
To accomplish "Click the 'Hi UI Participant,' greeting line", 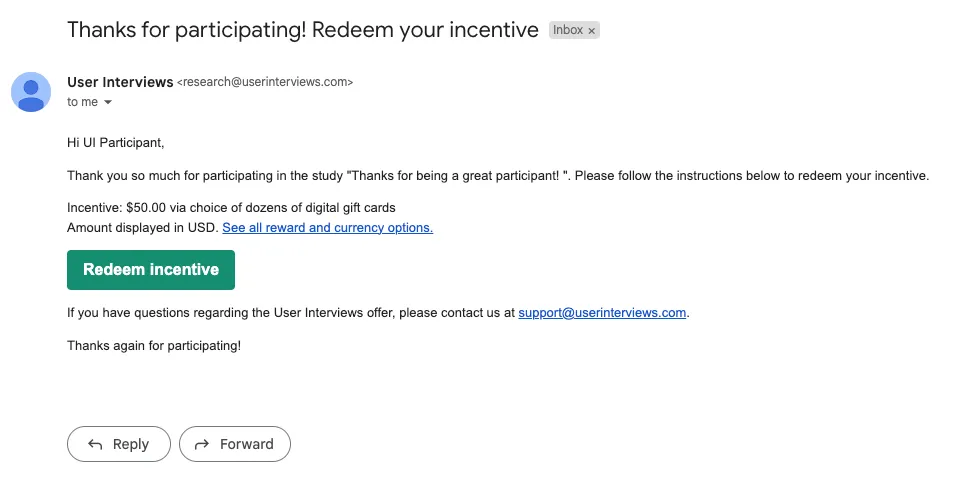I will pyautogui.click(x=116, y=143).
